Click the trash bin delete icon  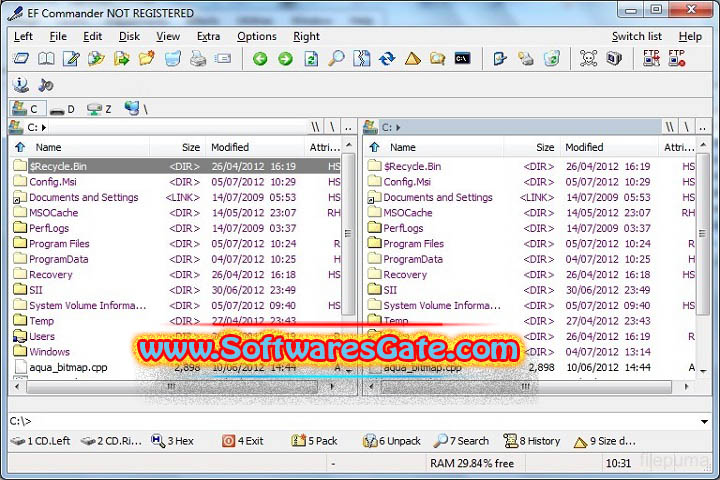tap(173, 58)
